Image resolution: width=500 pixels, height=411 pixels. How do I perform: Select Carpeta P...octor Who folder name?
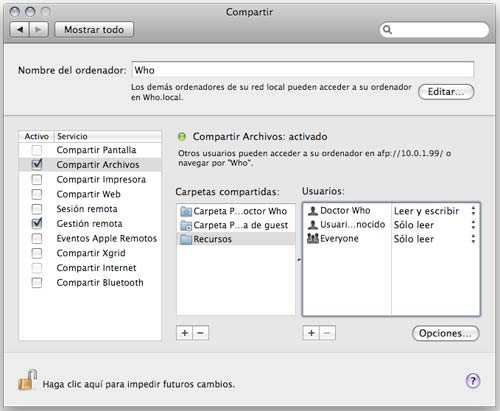(x=240, y=211)
